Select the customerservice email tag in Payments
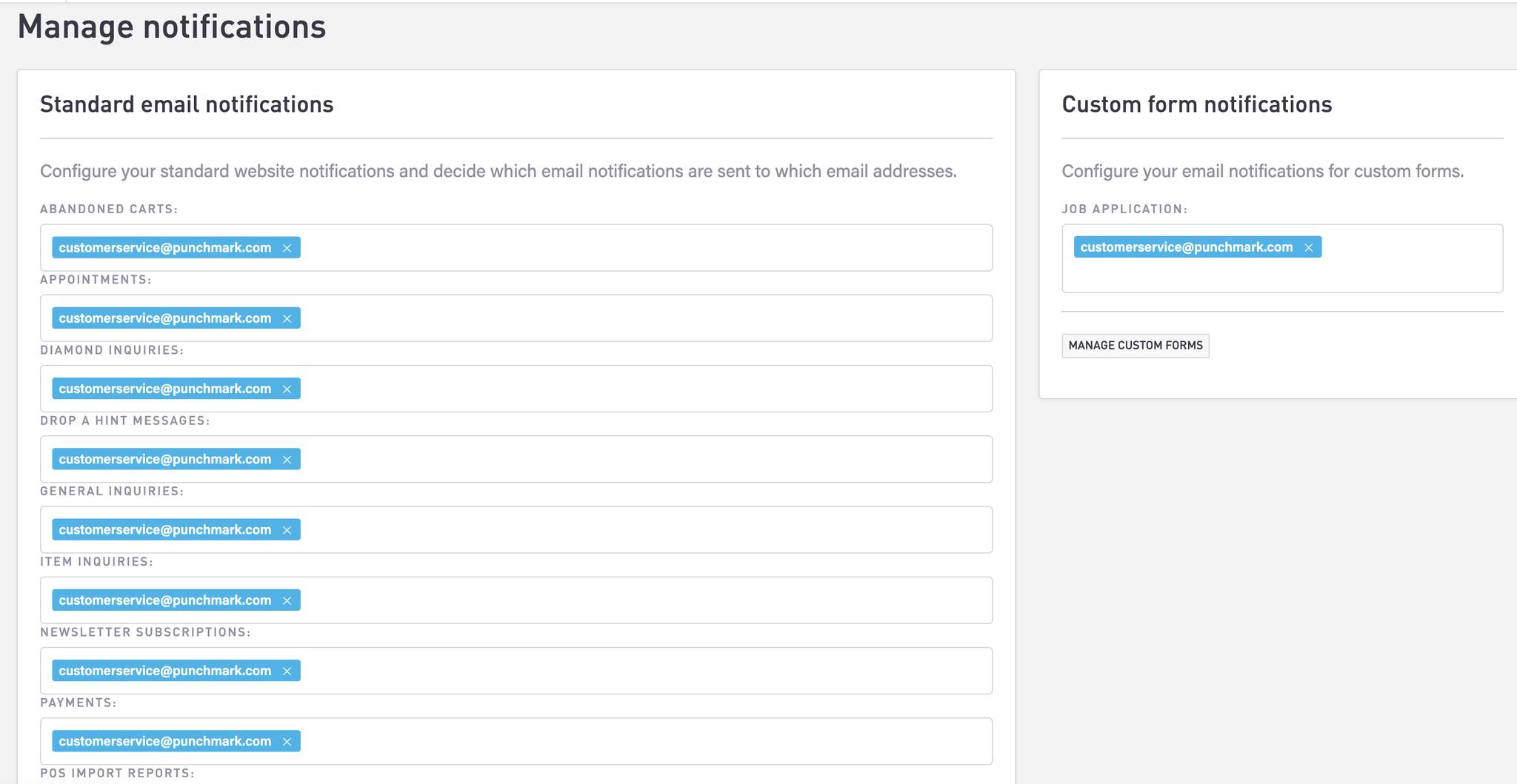Screen dimensions: 1517x784 click(x=164, y=742)
